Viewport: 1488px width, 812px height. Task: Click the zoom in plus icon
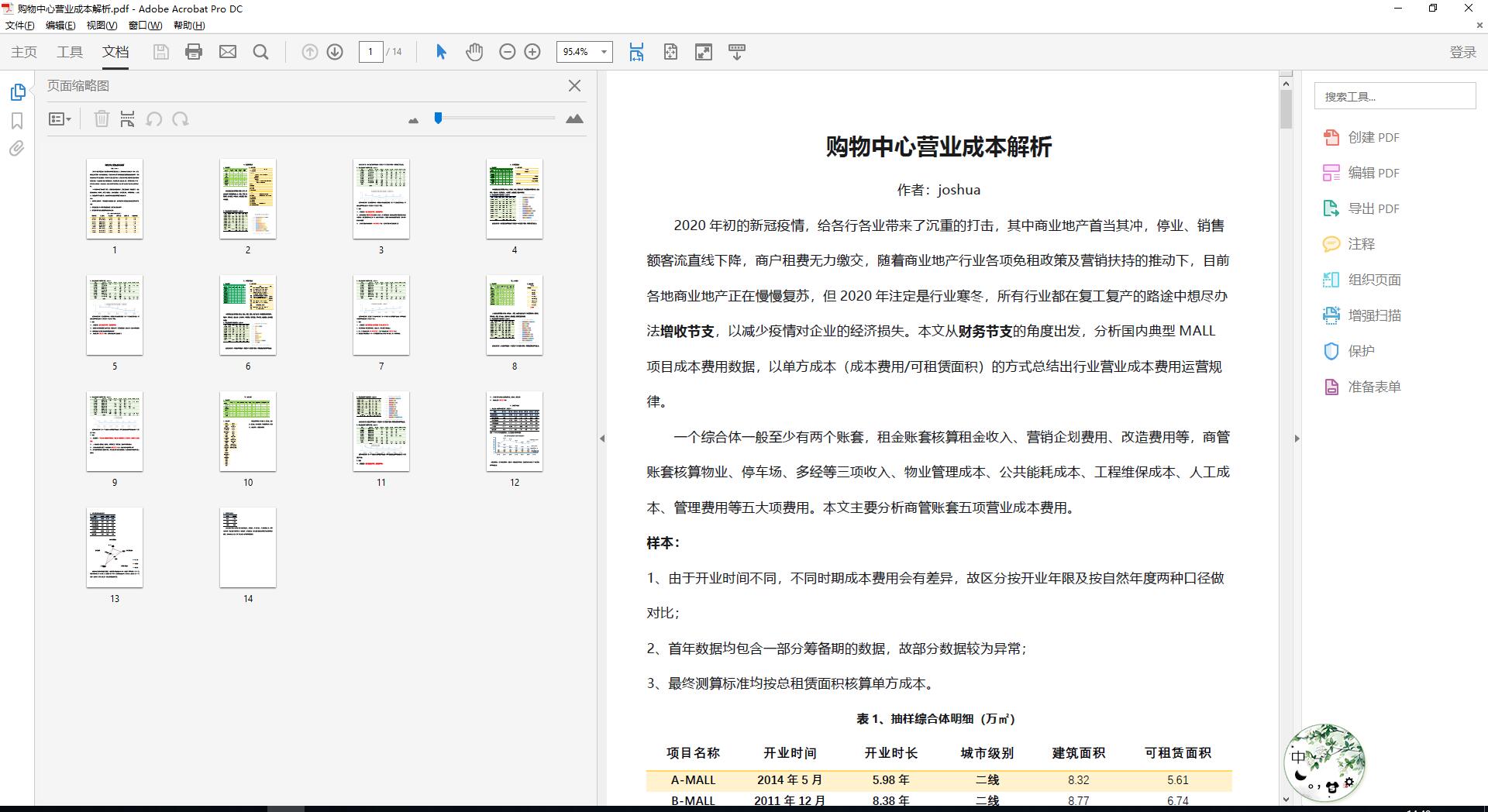click(x=532, y=52)
